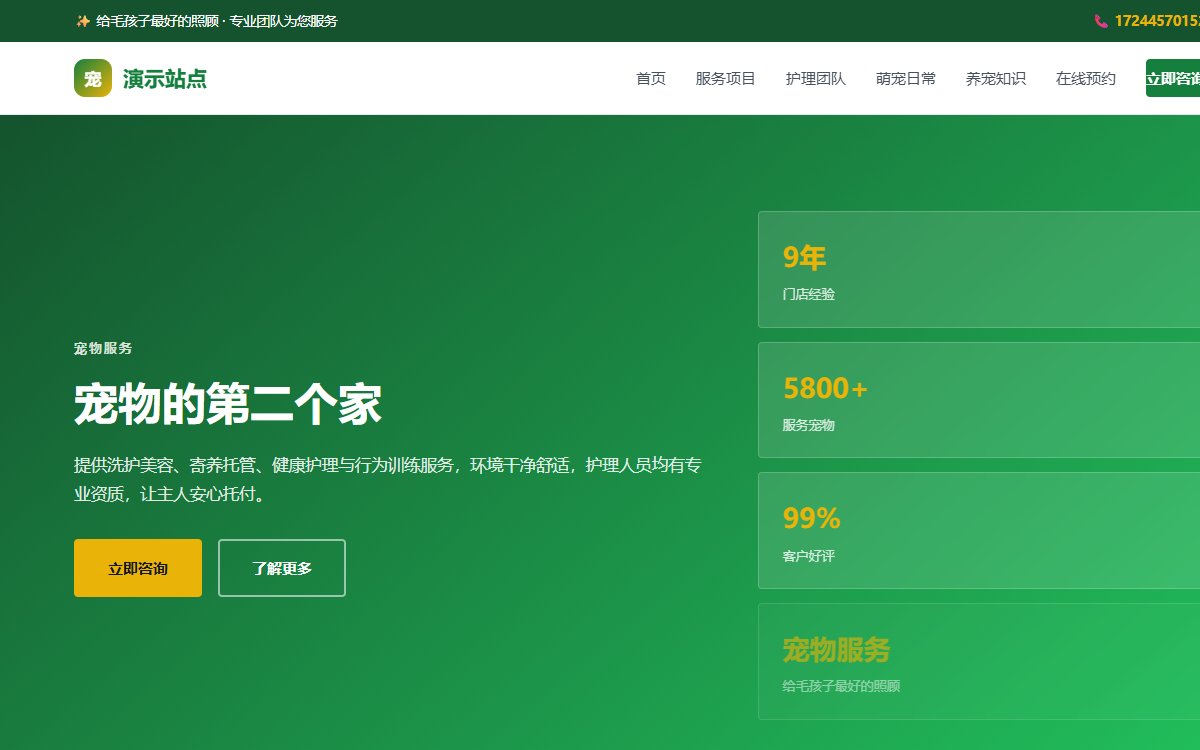Screen dimensions: 1200x750
Task: Click the yellow 立即咨询 hero button
Action: tap(138, 568)
